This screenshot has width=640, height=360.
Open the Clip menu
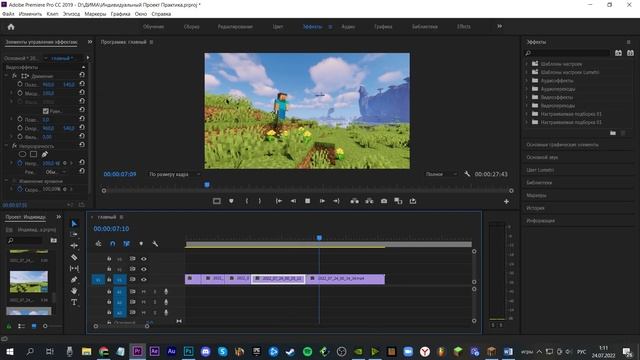point(52,14)
